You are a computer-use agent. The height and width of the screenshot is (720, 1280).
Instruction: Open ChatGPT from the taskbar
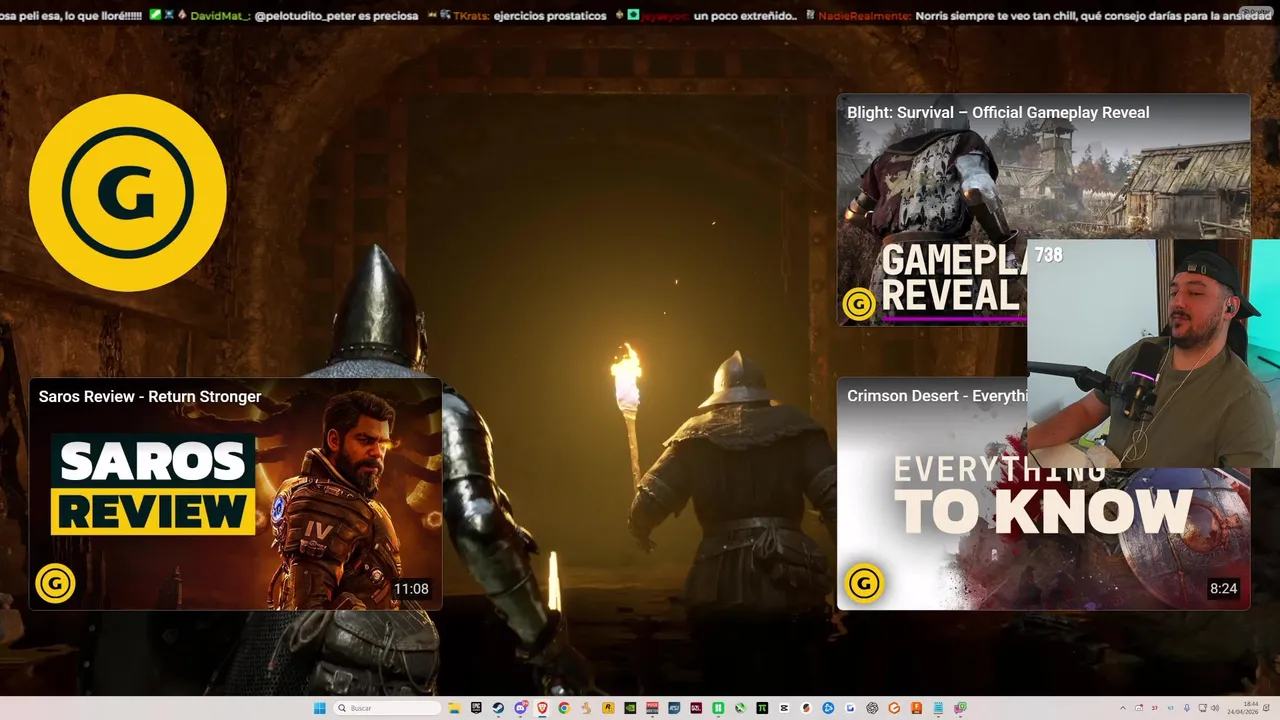(x=872, y=708)
